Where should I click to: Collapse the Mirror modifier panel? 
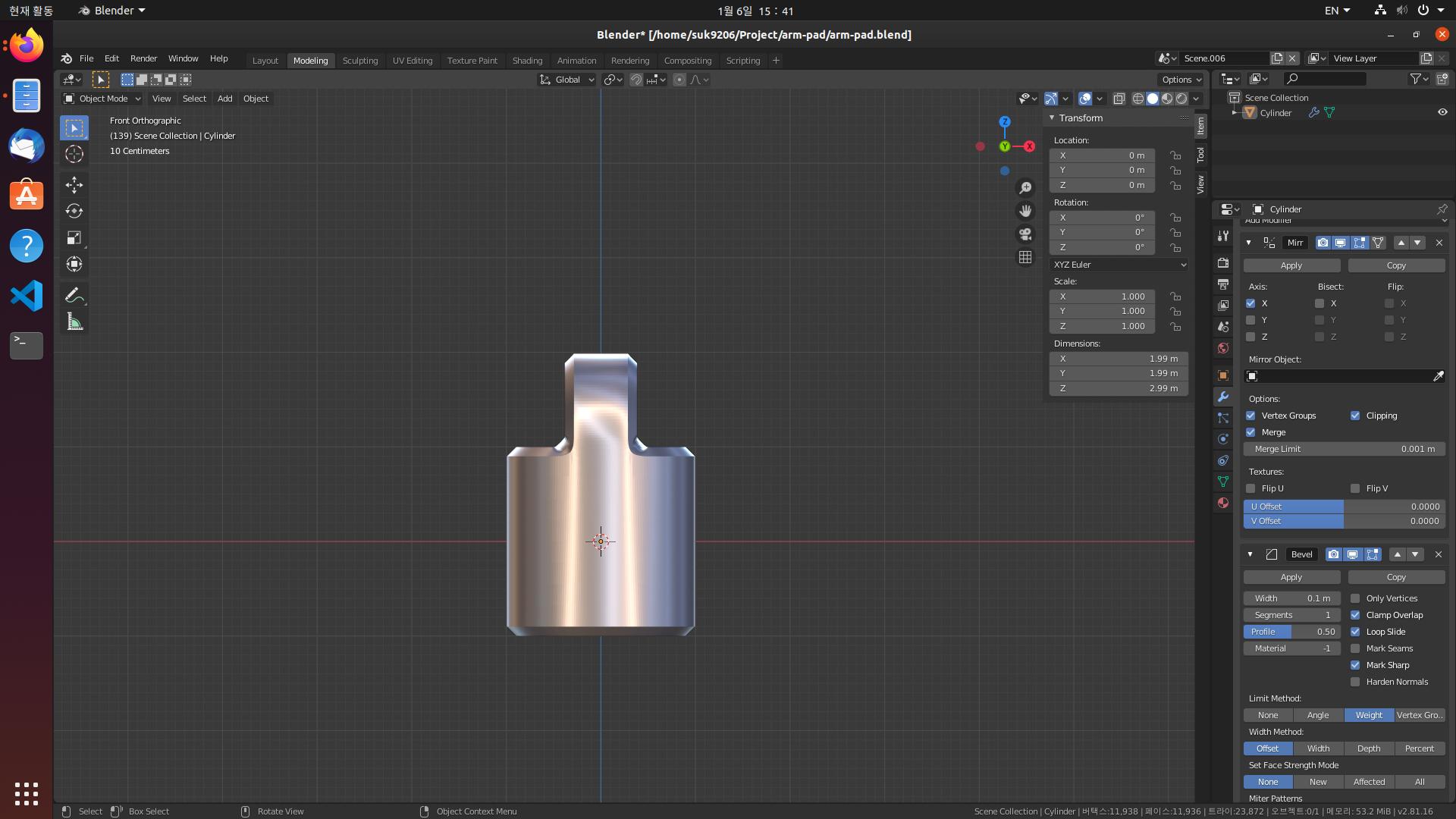(1249, 243)
